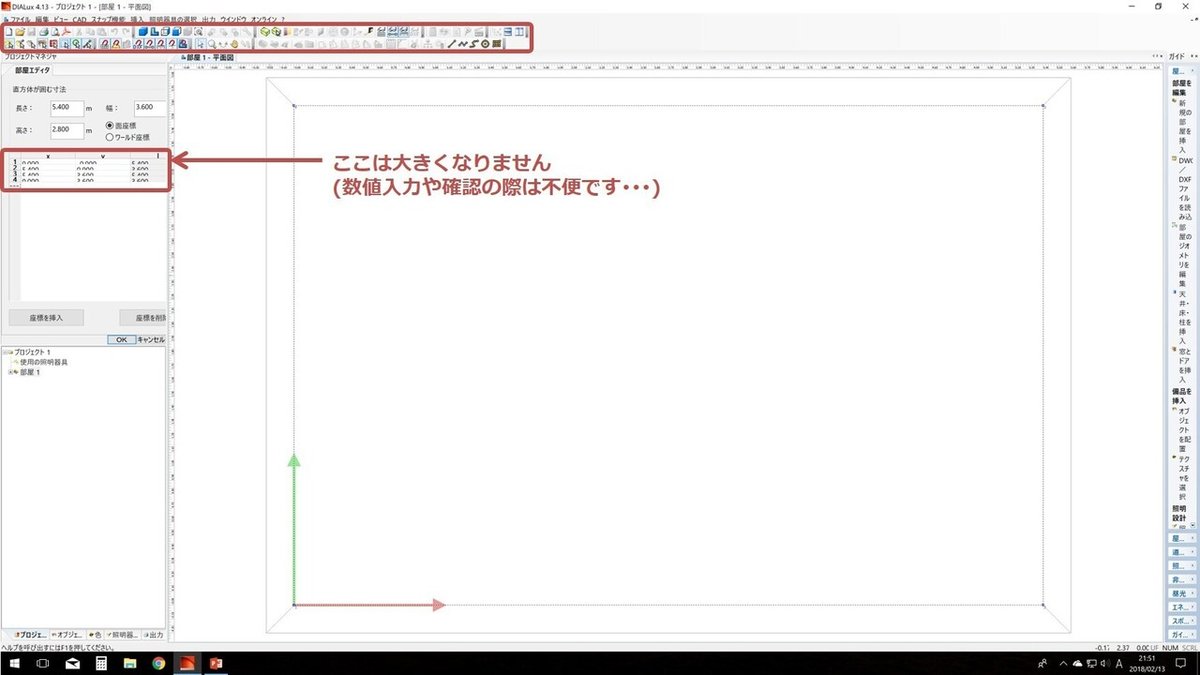This screenshot has height=675, width=1200.
Task: Click the 高さ input field
Action: (67, 129)
